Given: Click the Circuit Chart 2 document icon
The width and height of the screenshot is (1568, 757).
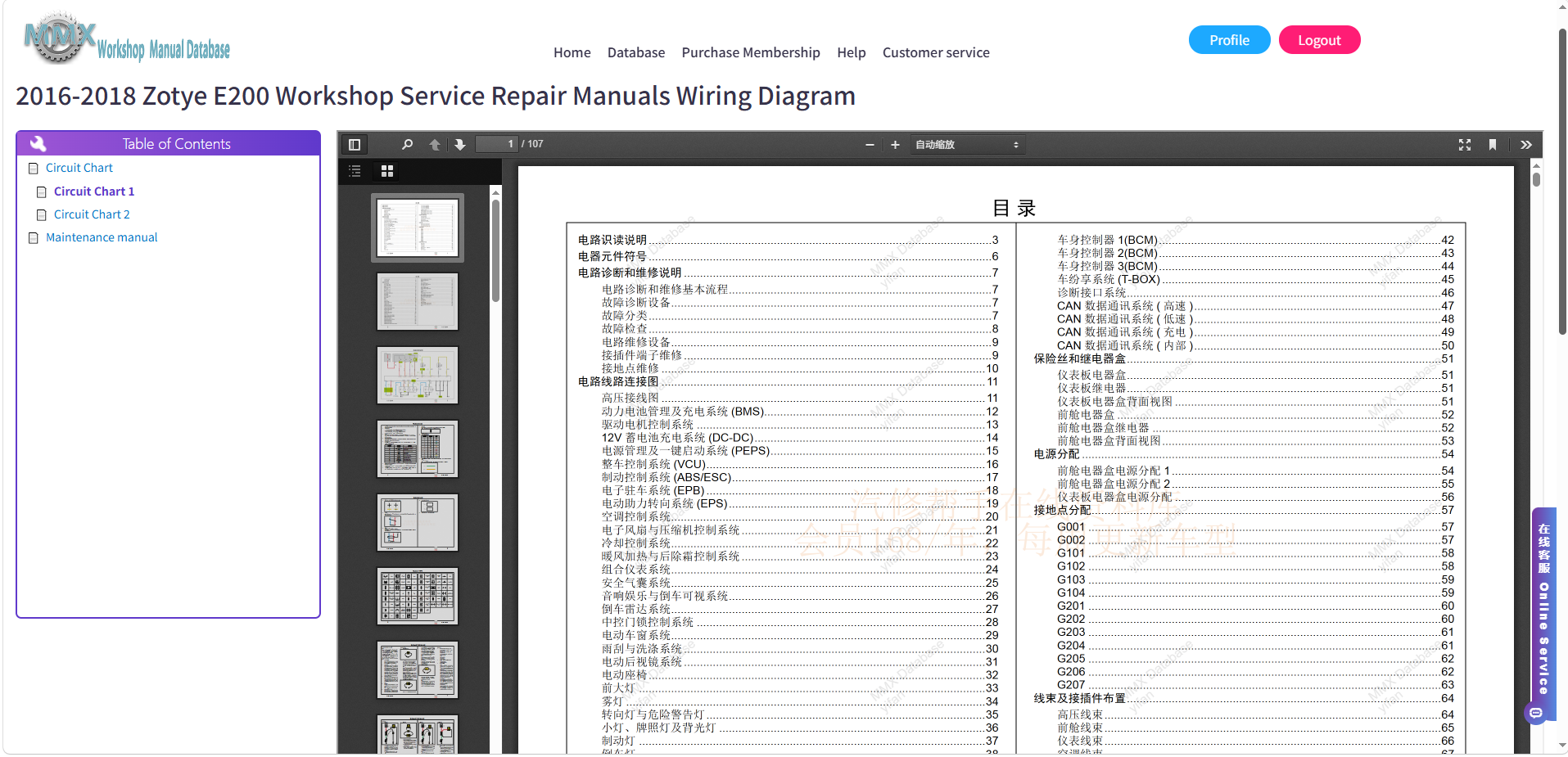Looking at the screenshot, I should click(x=42, y=215).
